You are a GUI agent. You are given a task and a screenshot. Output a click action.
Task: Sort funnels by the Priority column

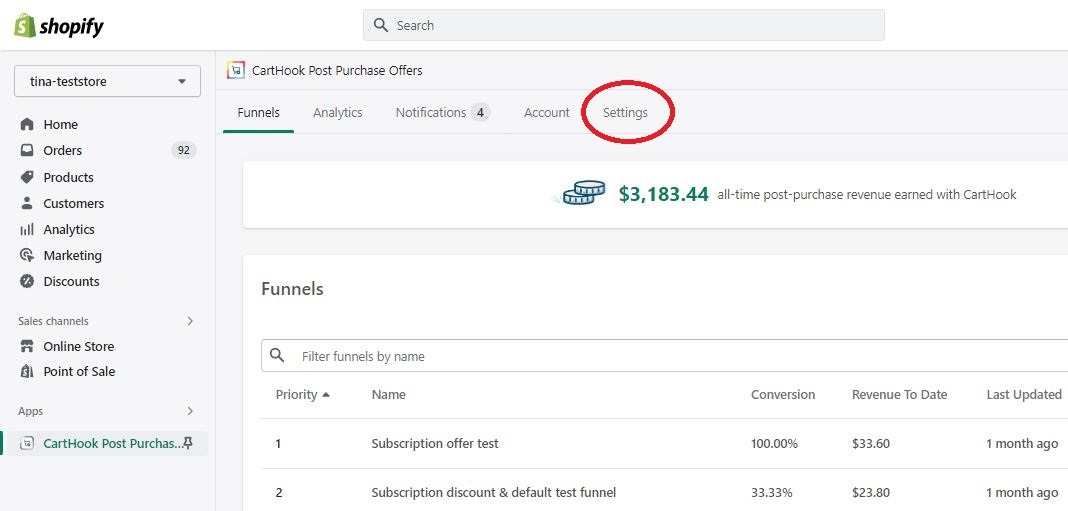(x=302, y=394)
